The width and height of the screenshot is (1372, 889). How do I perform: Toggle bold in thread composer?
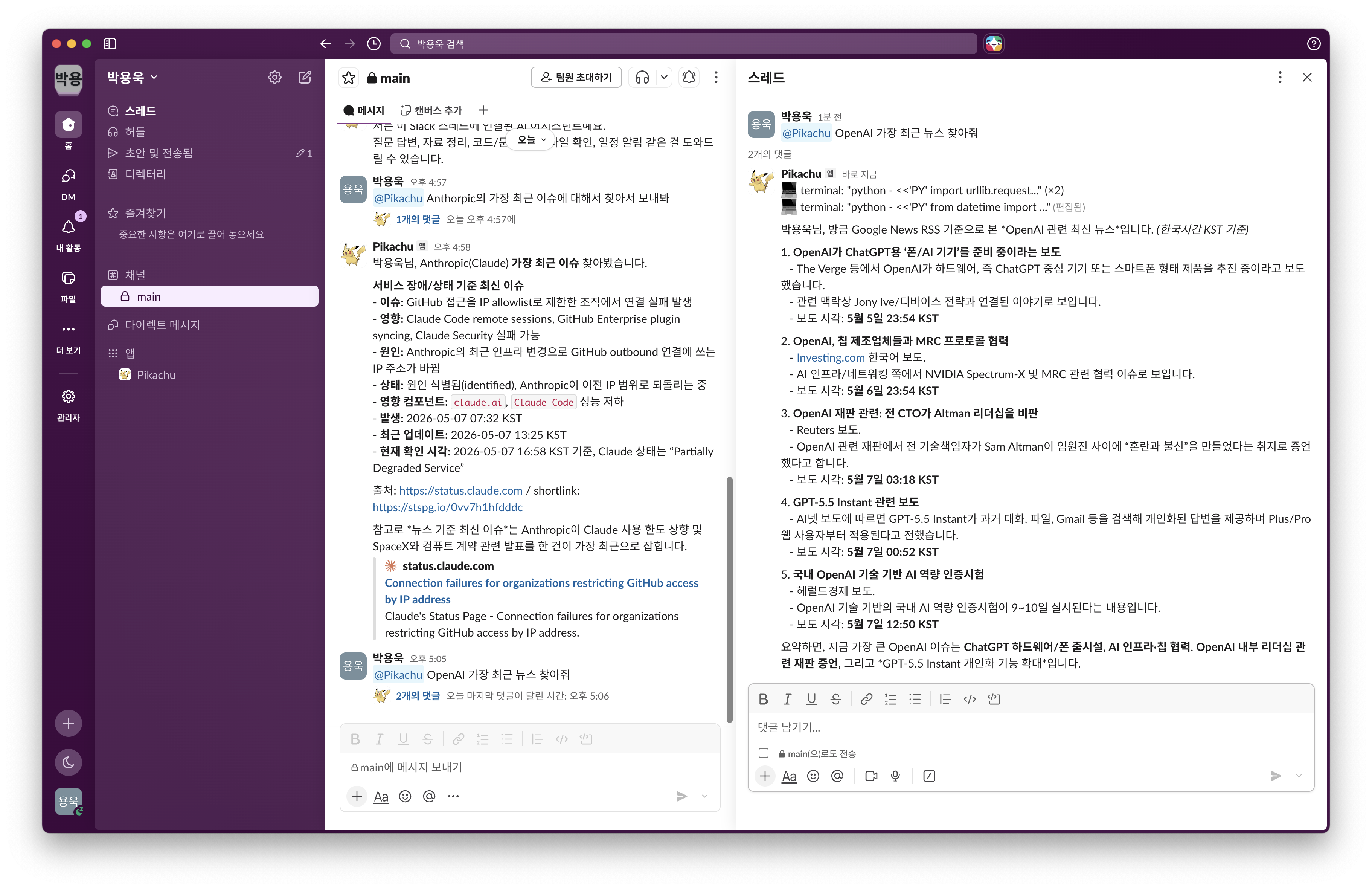click(x=763, y=699)
